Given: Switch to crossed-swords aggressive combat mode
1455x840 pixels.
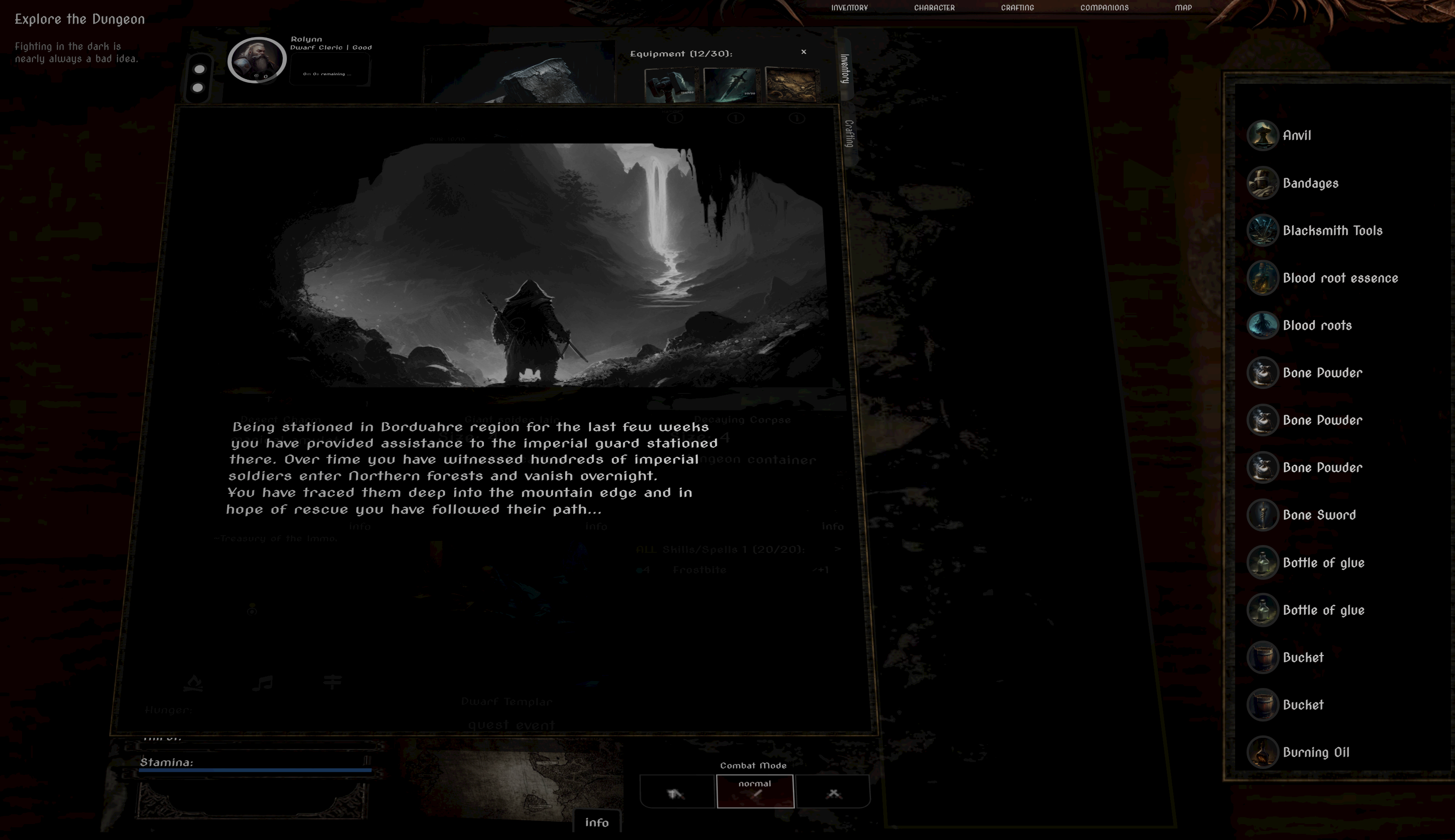Looking at the screenshot, I should (833, 791).
